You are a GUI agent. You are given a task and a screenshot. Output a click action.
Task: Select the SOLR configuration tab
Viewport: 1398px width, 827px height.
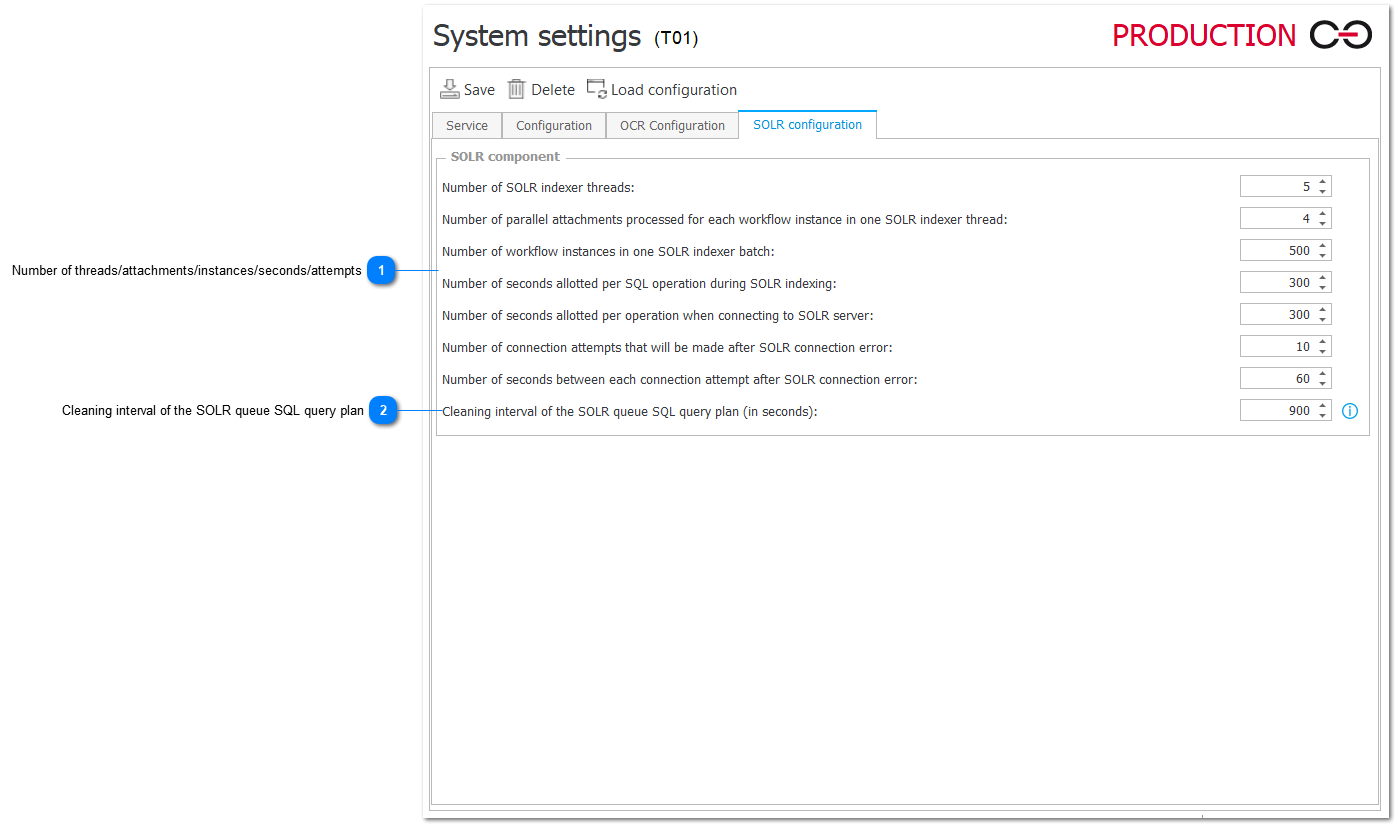tap(807, 125)
